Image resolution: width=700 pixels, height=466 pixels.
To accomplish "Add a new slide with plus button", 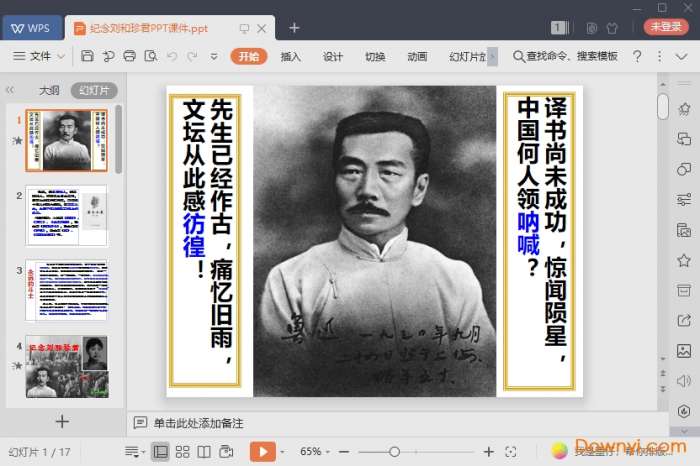I will pyautogui.click(x=62, y=422).
